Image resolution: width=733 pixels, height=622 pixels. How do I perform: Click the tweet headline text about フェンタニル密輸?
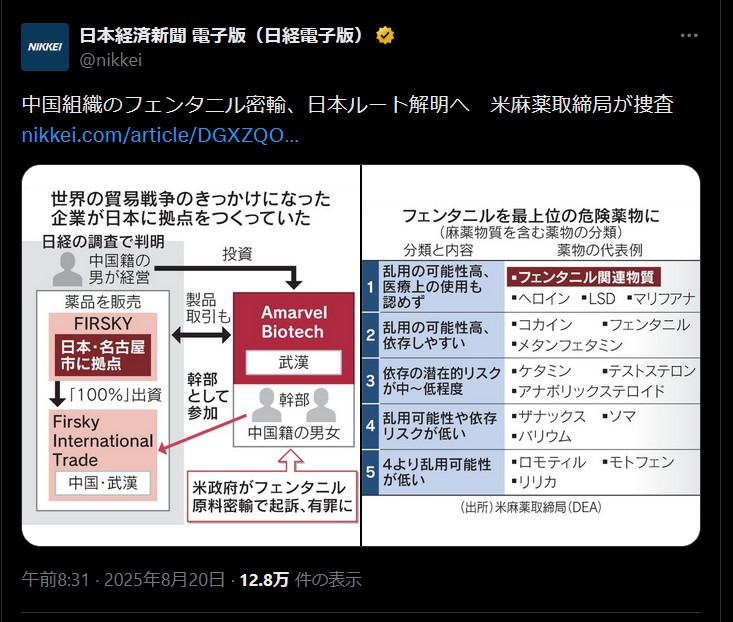pos(347,105)
